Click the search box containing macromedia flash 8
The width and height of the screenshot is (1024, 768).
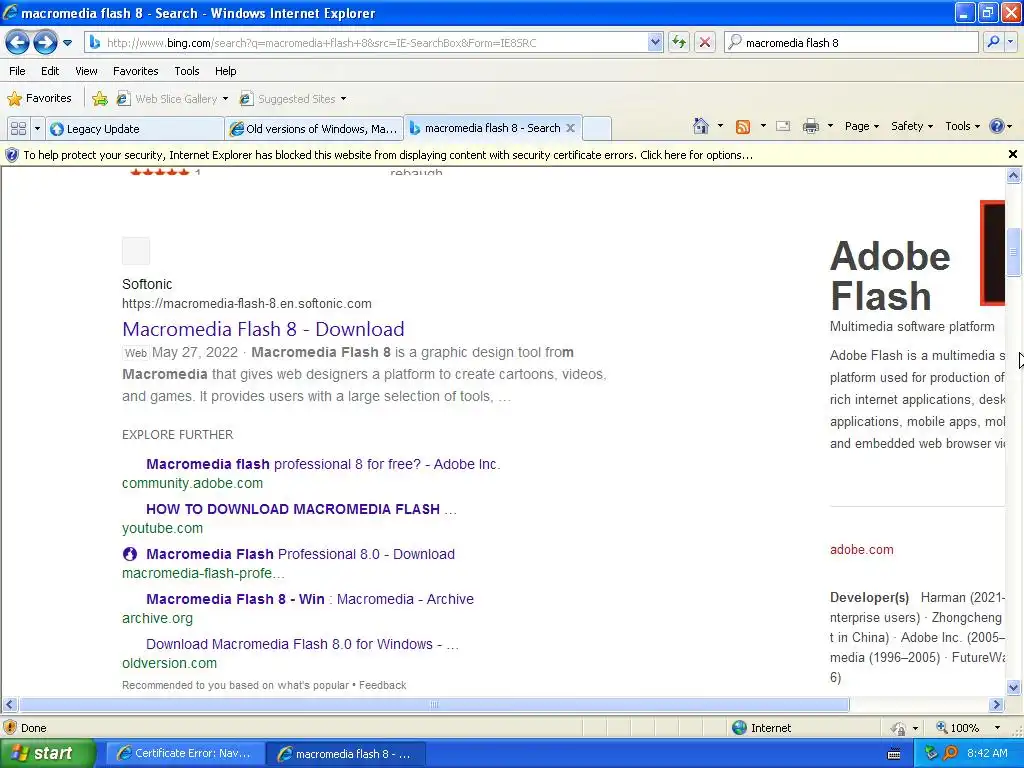851,42
